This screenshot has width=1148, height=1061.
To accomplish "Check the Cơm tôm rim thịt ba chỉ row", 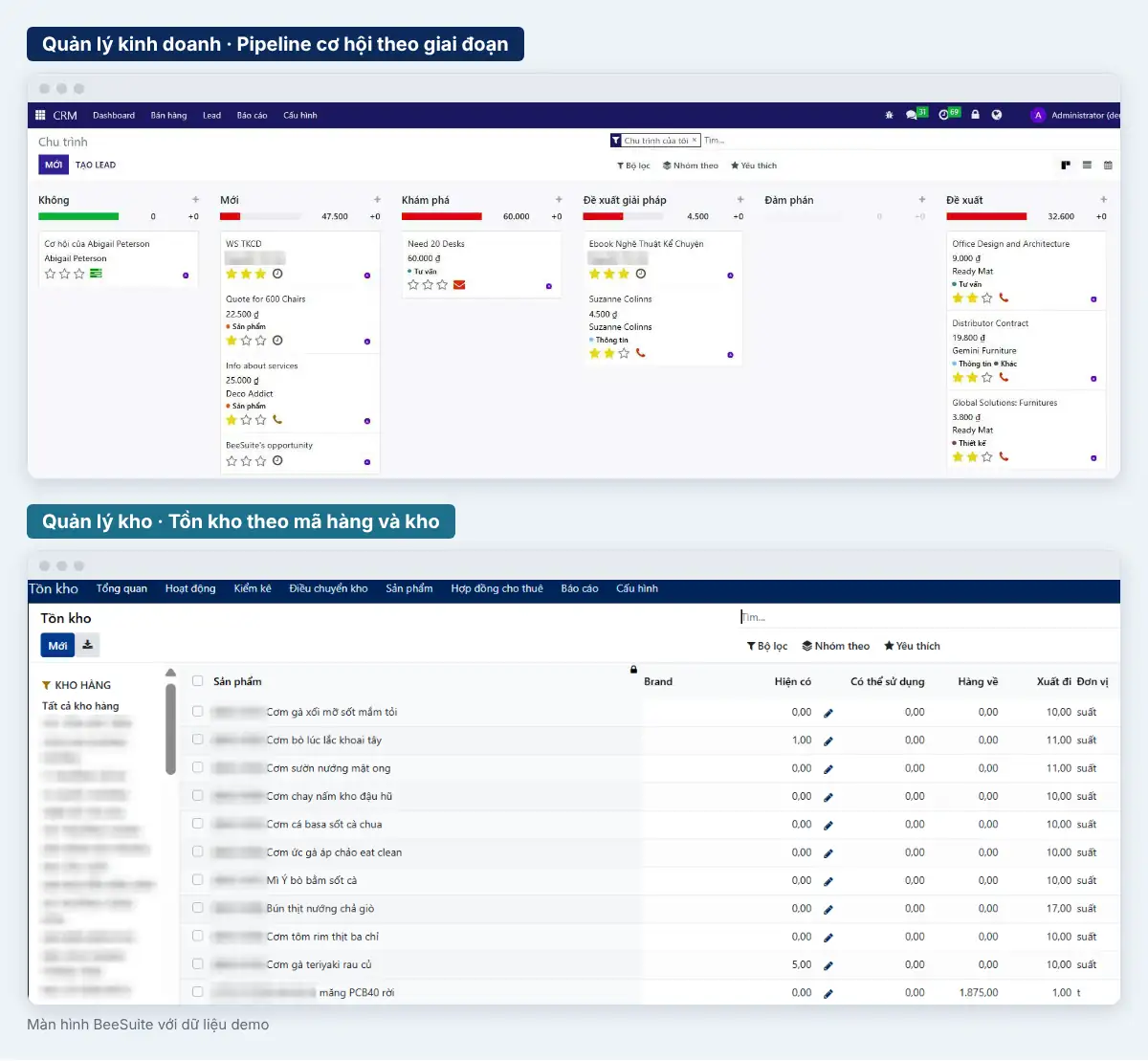I will coord(197,936).
